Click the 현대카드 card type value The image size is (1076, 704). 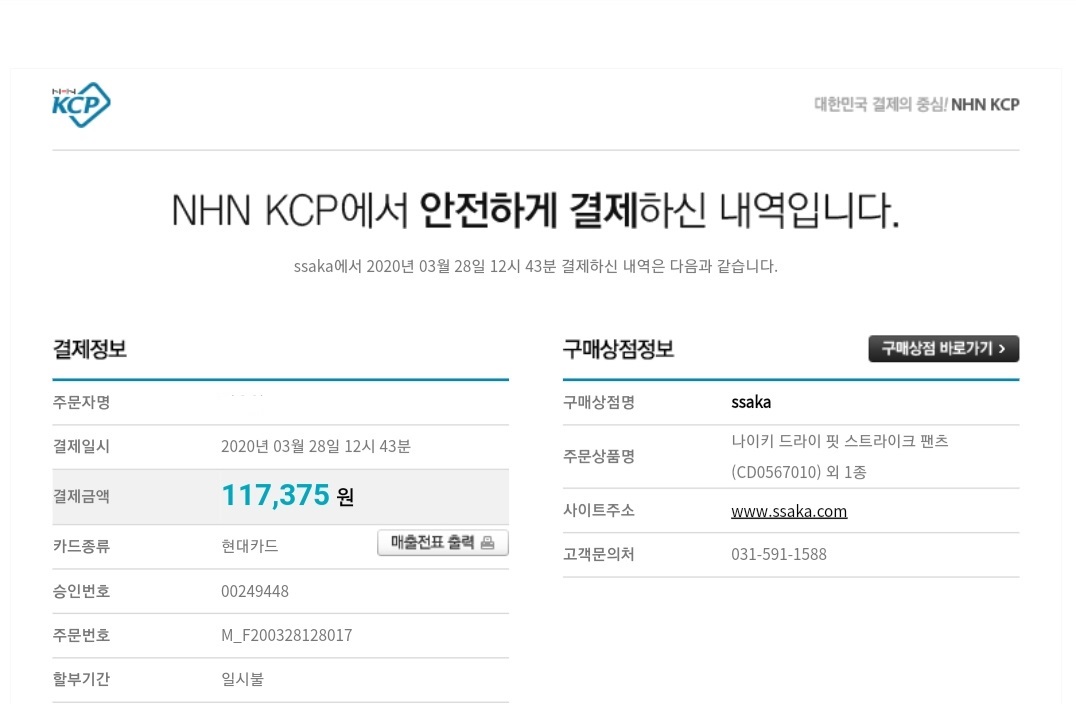(250, 546)
